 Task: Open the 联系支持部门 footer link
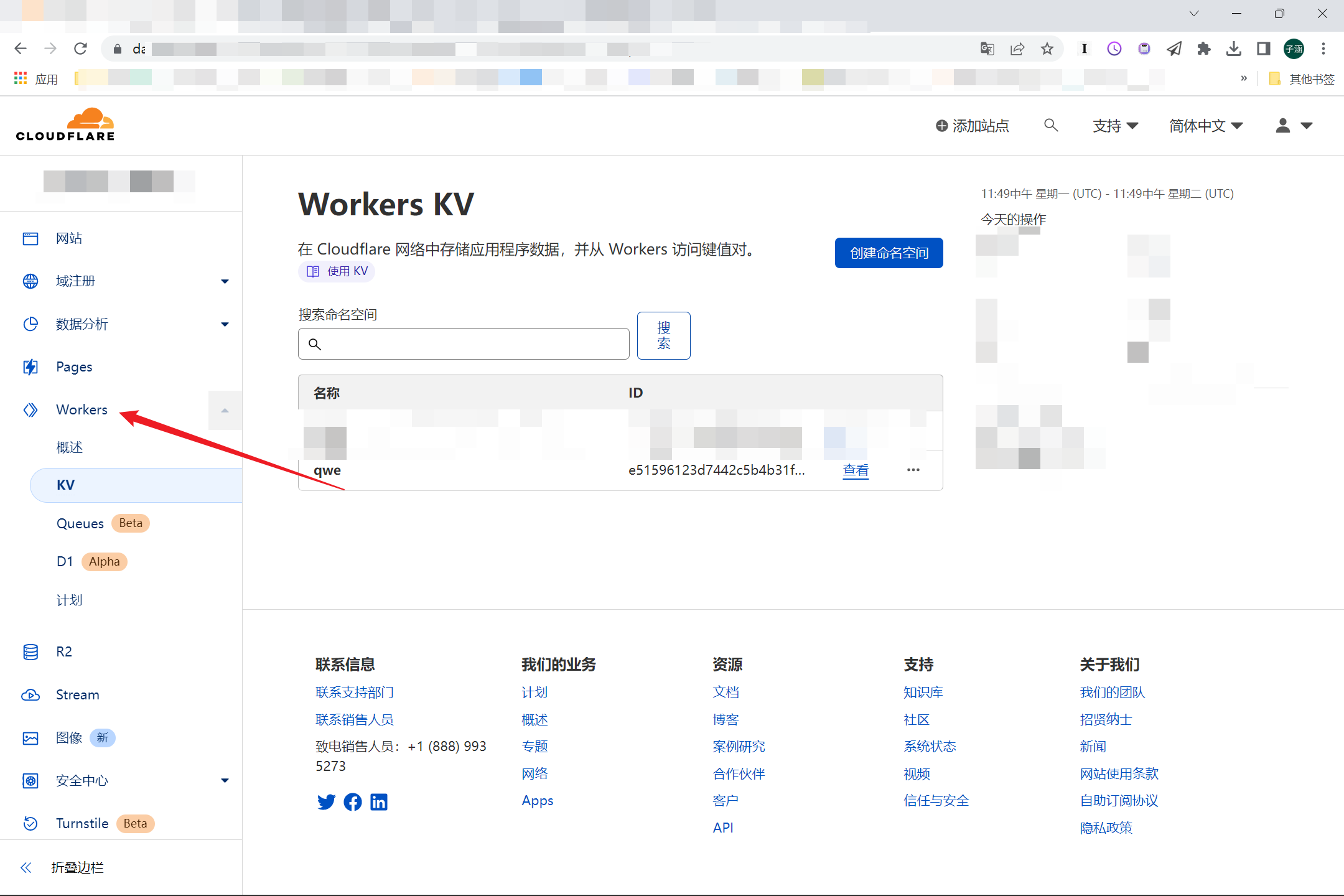pyautogui.click(x=355, y=693)
